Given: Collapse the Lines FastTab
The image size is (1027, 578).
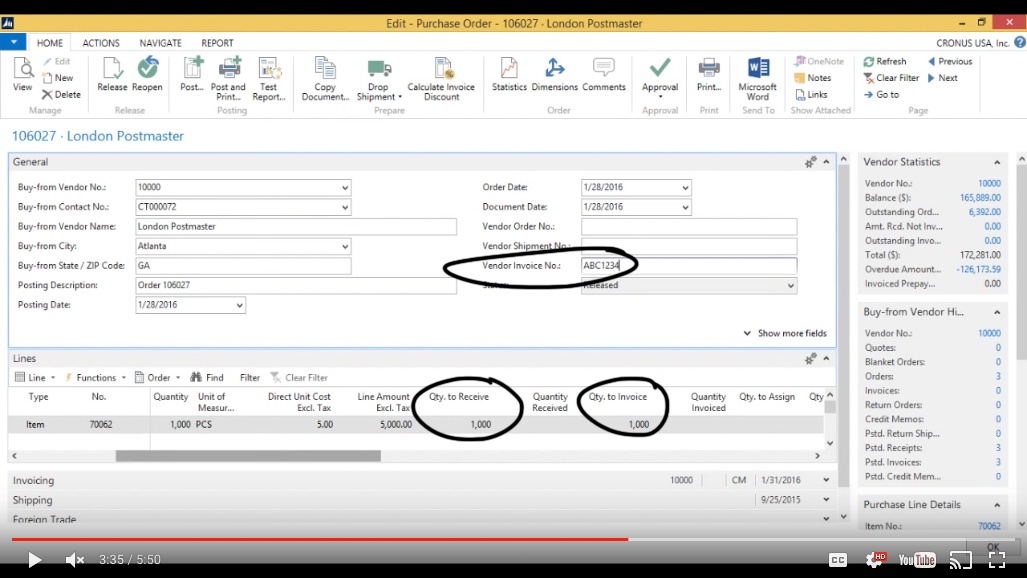Looking at the screenshot, I should point(827,358).
